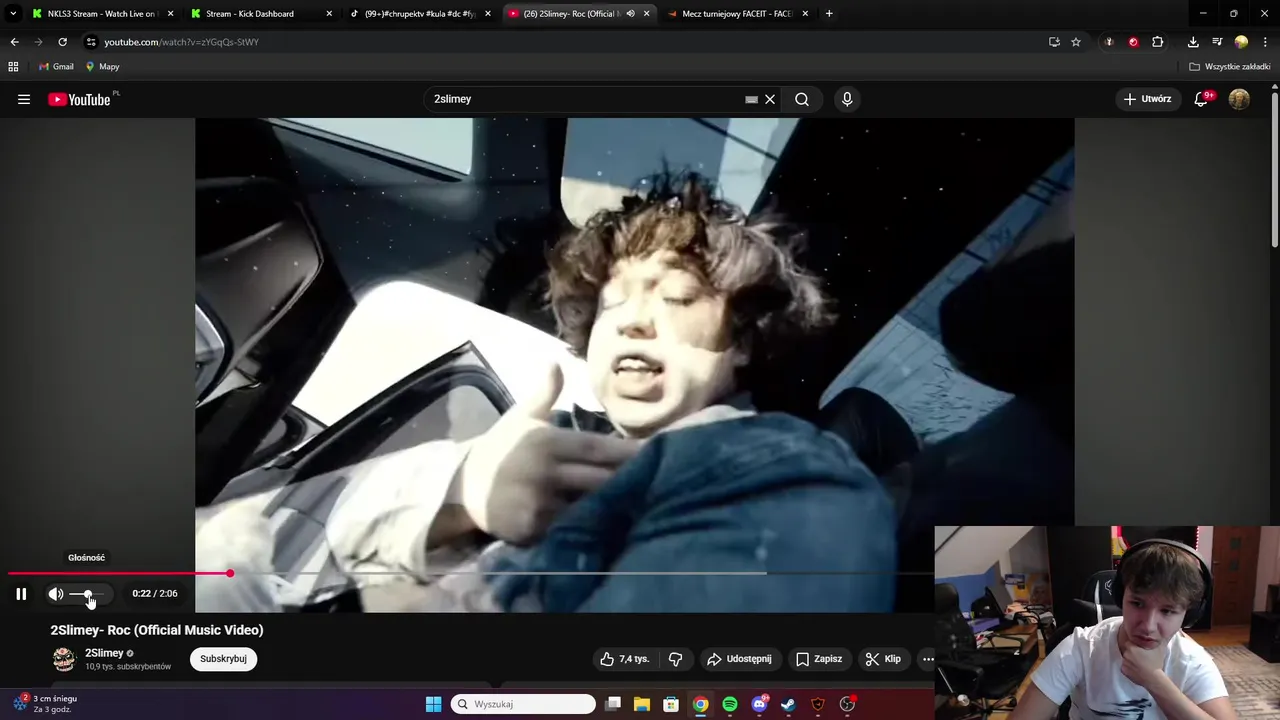
Task: Open the Gmail bookmark
Action: click(x=56, y=67)
